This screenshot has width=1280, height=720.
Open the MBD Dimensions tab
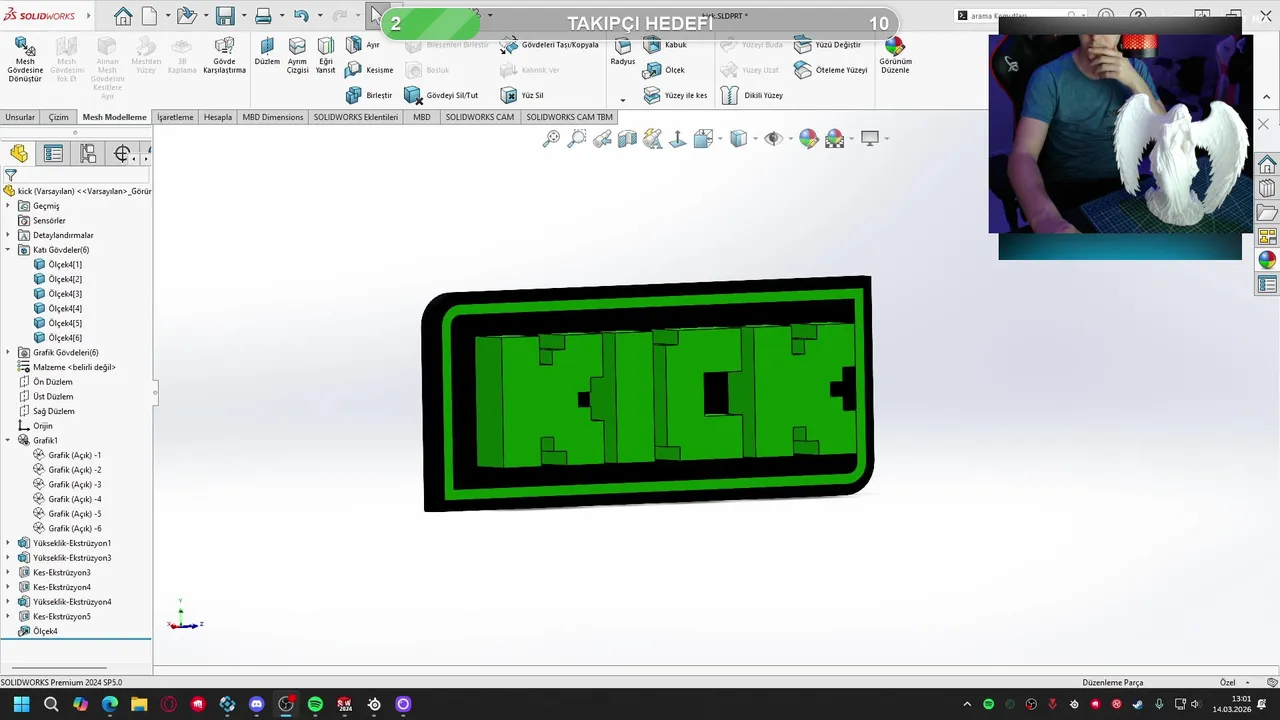point(273,117)
